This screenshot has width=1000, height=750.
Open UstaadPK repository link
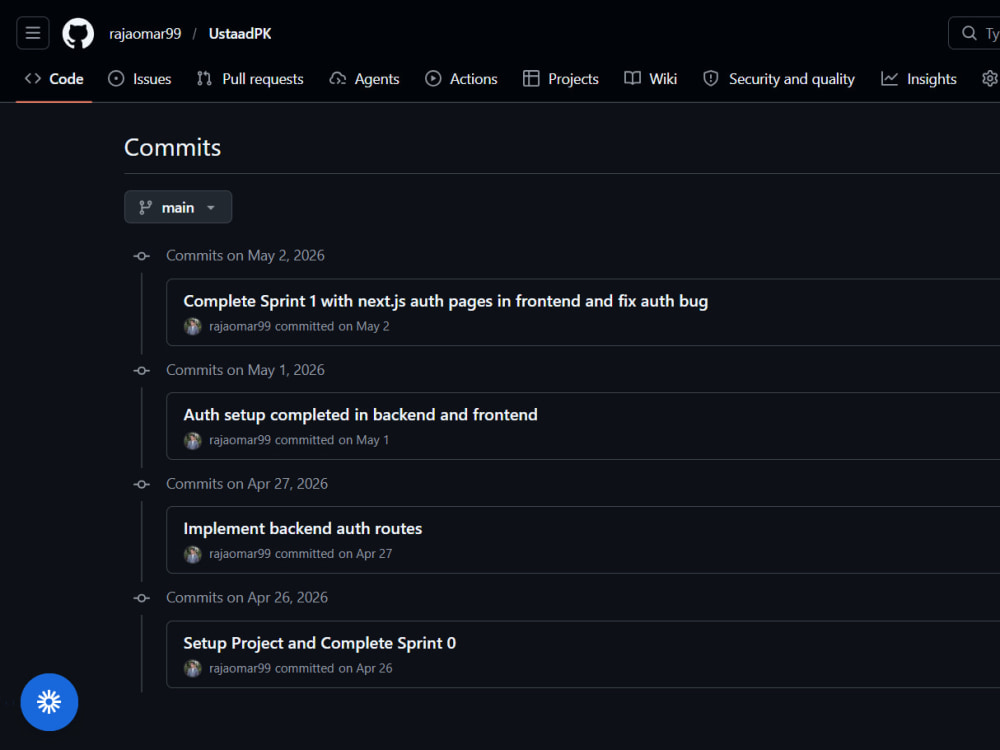pyautogui.click(x=240, y=34)
